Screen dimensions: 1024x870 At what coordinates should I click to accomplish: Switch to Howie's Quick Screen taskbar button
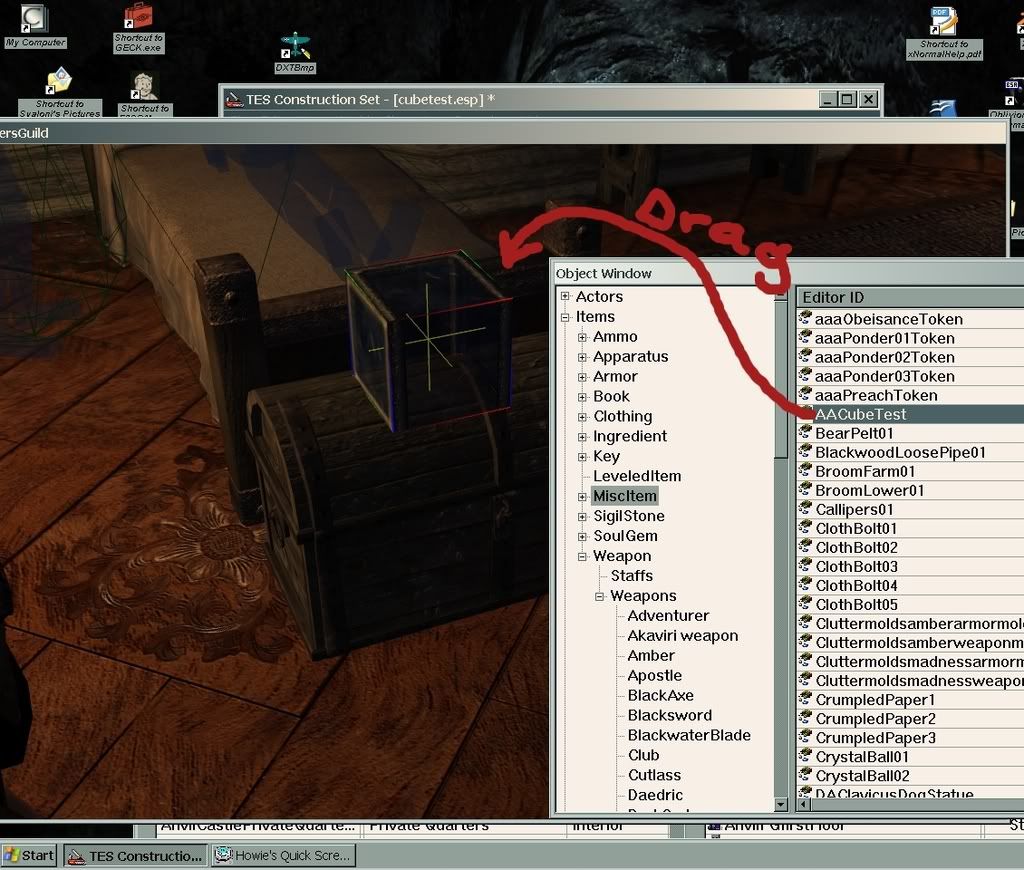point(284,856)
